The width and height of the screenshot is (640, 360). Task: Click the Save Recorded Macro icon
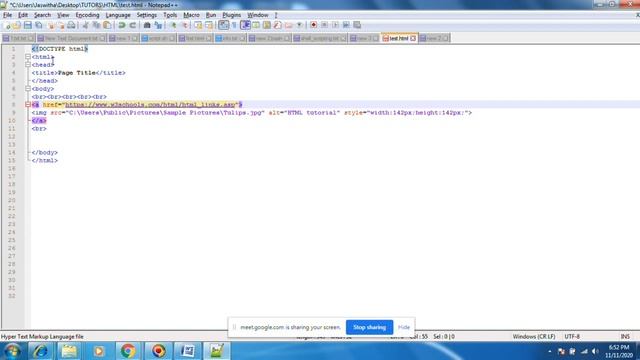357,25
